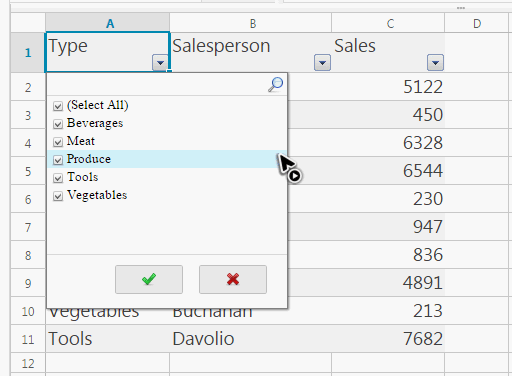Uncheck the Tools checkbox
This screenshot has height=376, width=512.
(58, 178)
